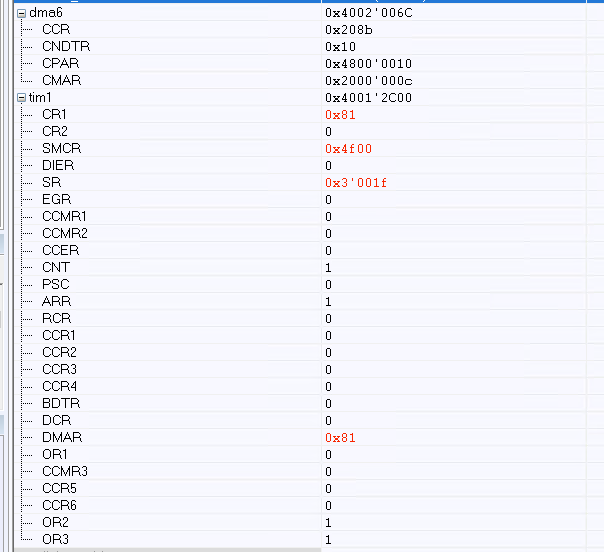Image resolution: width=604 pixels, height=552 pixels.
Task: Click the BDTR value 0
Action: [328, 404]
